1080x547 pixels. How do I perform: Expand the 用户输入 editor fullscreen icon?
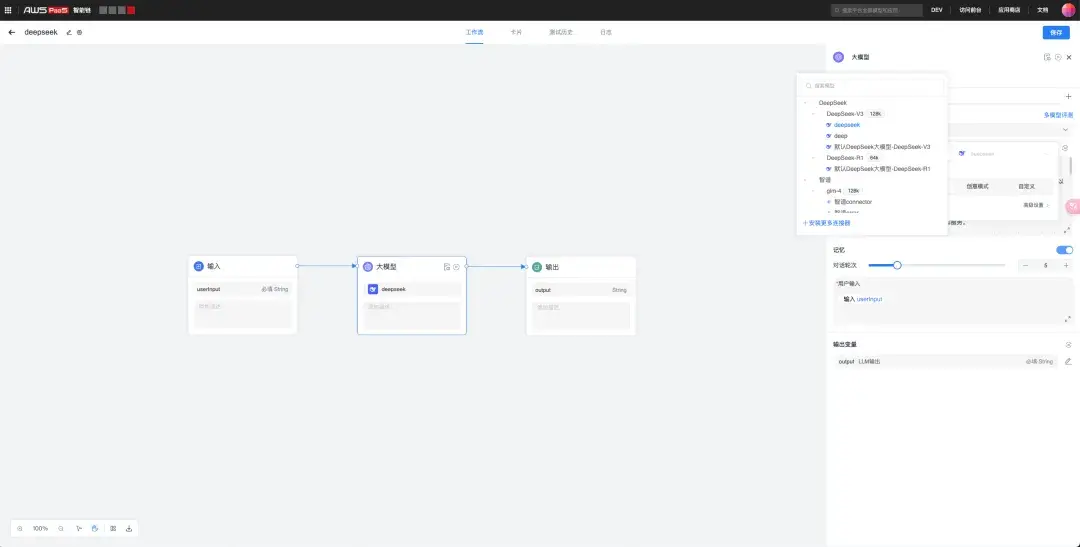[1068, 318]
